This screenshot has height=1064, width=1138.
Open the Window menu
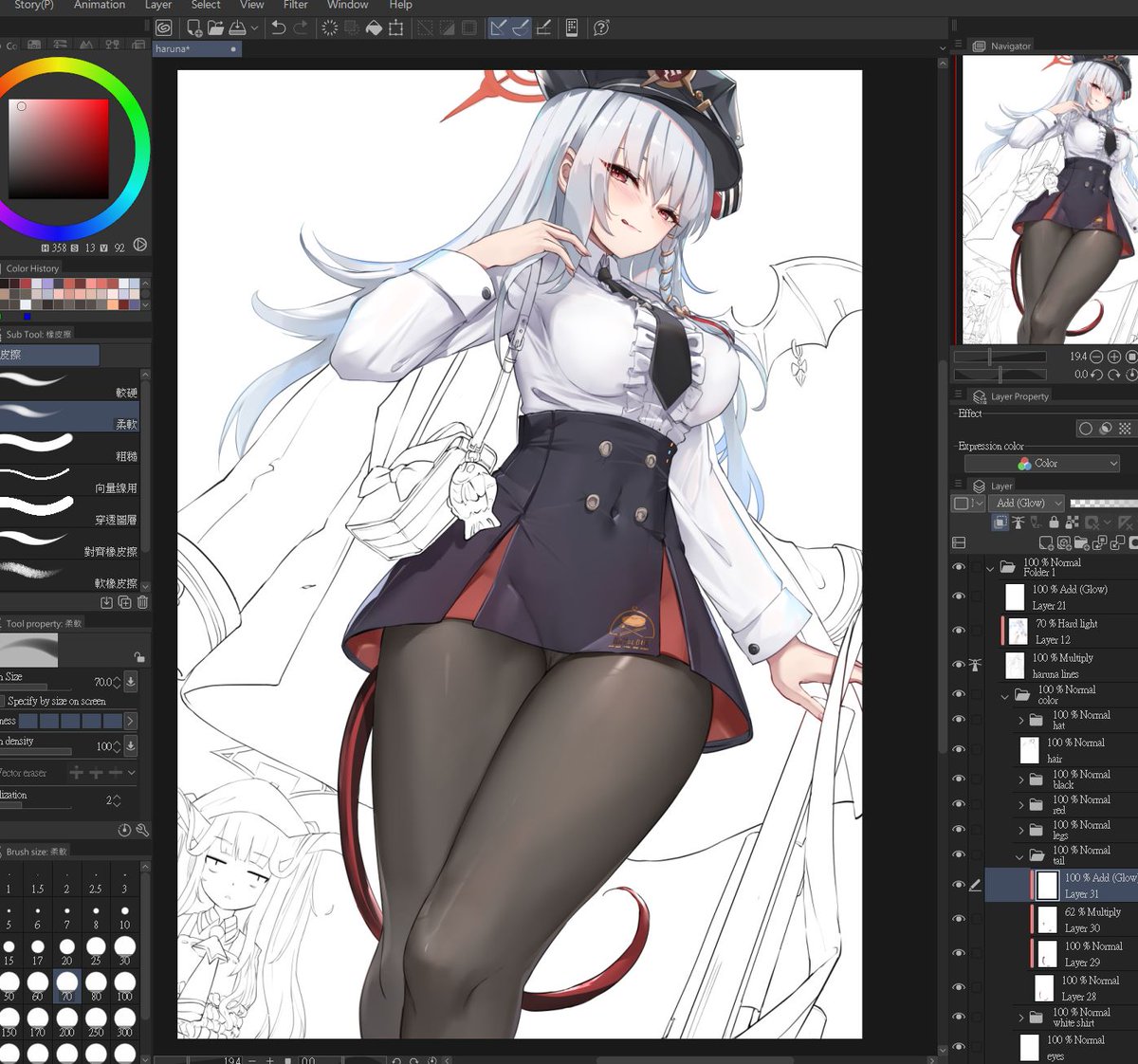pos(347,5)
